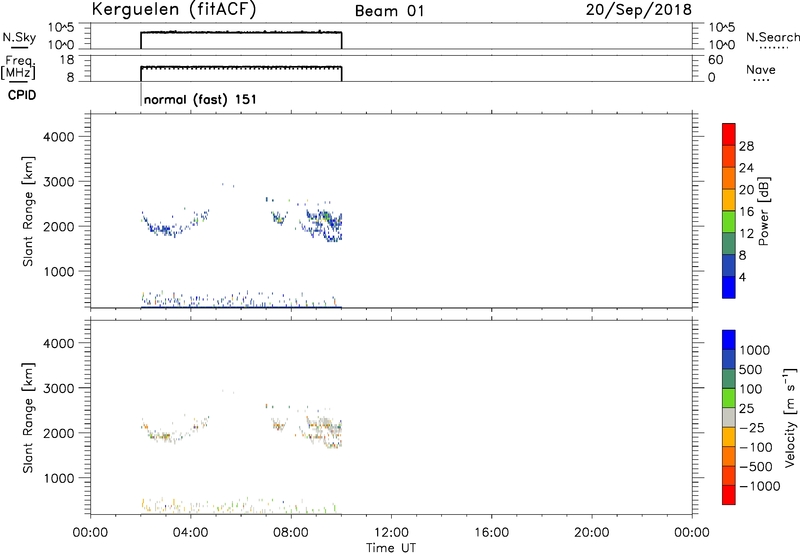Click the 'Power [dB]' colorbar label

[763, 211]
